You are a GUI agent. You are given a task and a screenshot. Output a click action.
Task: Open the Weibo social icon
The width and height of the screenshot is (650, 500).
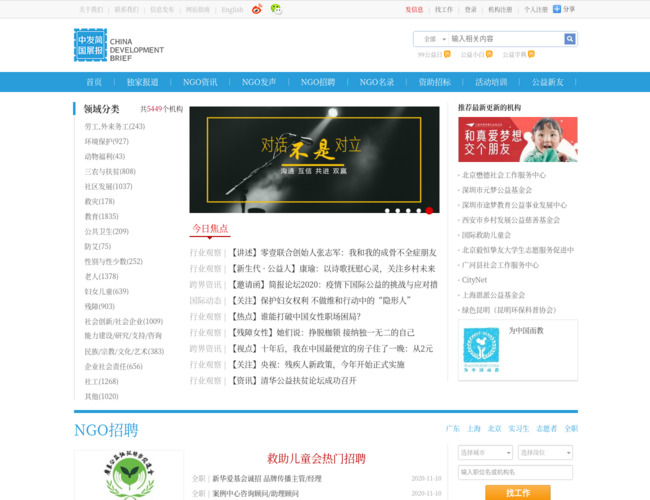[x=257, y=9]
